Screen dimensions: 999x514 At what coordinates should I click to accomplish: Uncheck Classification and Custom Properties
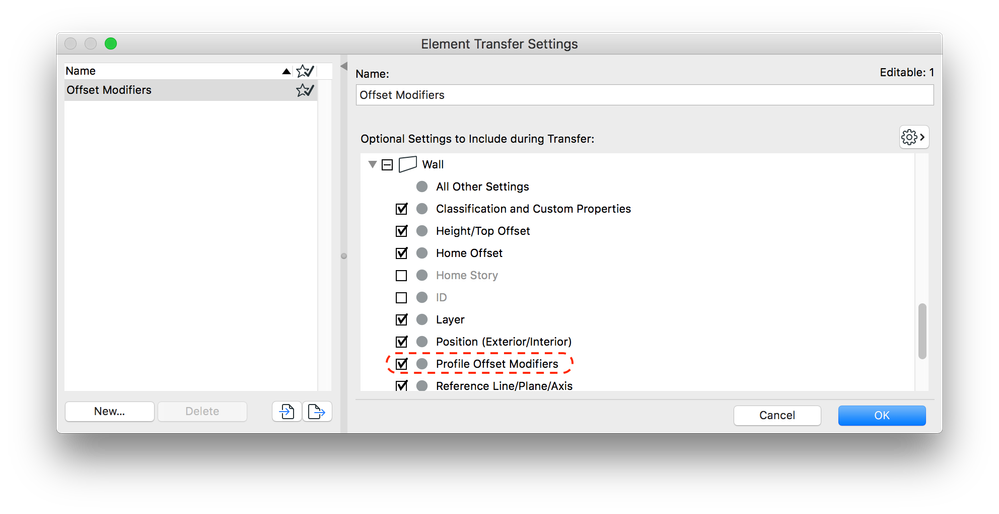[402, 209]
